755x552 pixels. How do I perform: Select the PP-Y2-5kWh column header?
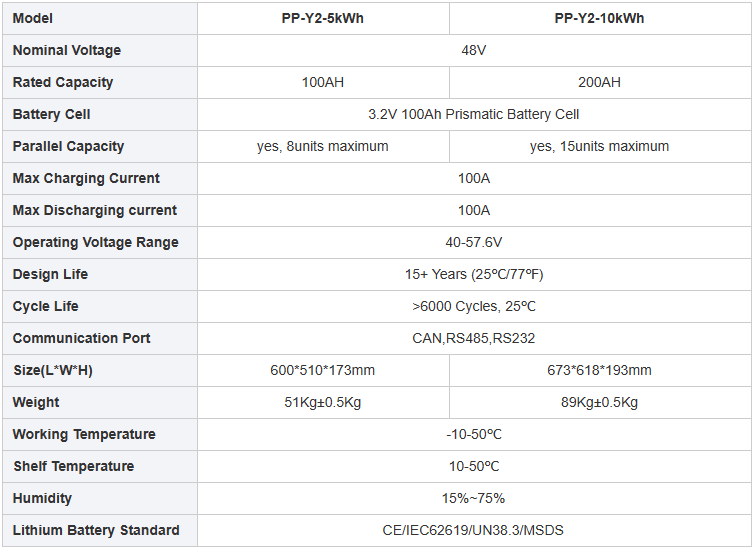[x=323, y=18]
